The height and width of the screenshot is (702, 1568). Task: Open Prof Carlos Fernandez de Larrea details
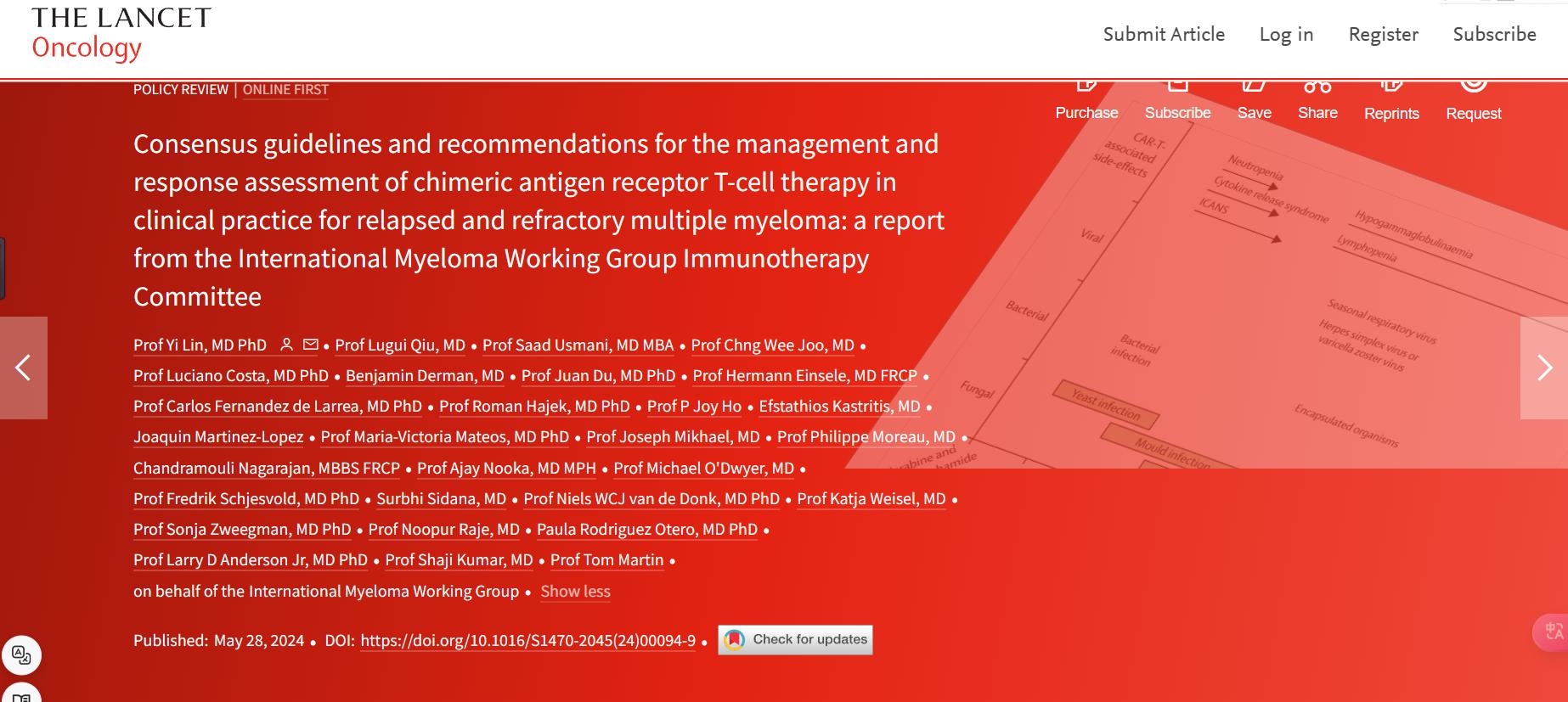coord(277,406)
